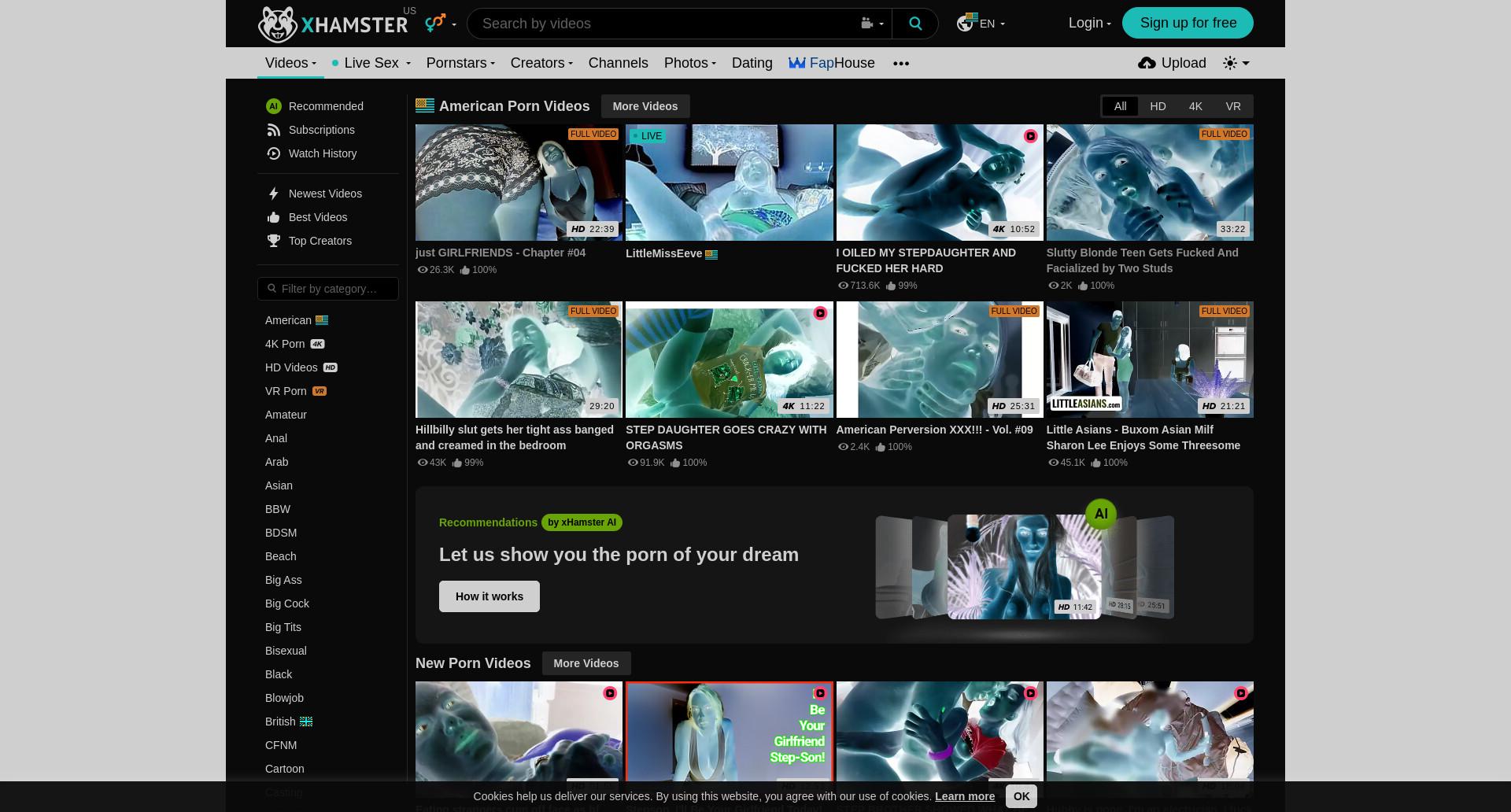Viewport: 1511px width, 812px height.
Task: Click the magnifier in the category filter
Action: [x=272, y=289]
